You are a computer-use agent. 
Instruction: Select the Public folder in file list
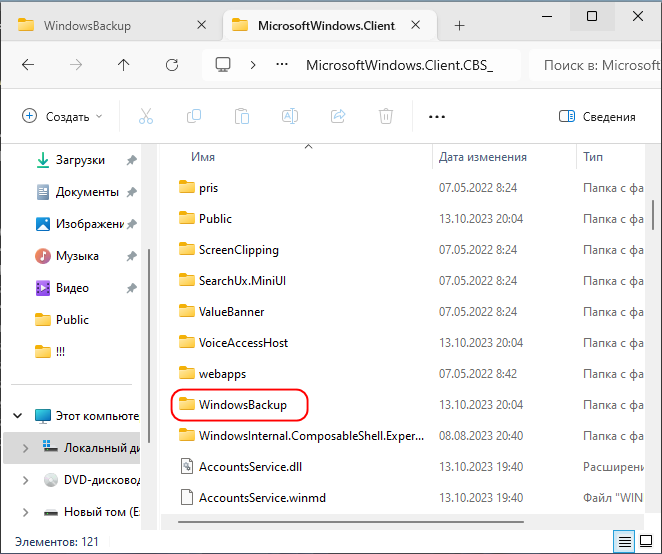[x=205, y=219]
